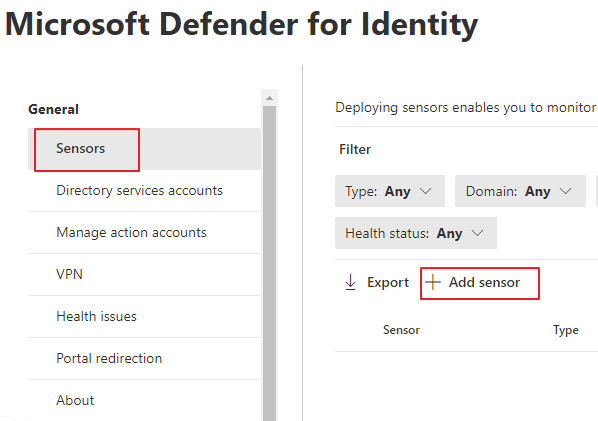Expand the Domain chevron arrow
This screenshot has width=598, height=421.
point(566,191)
